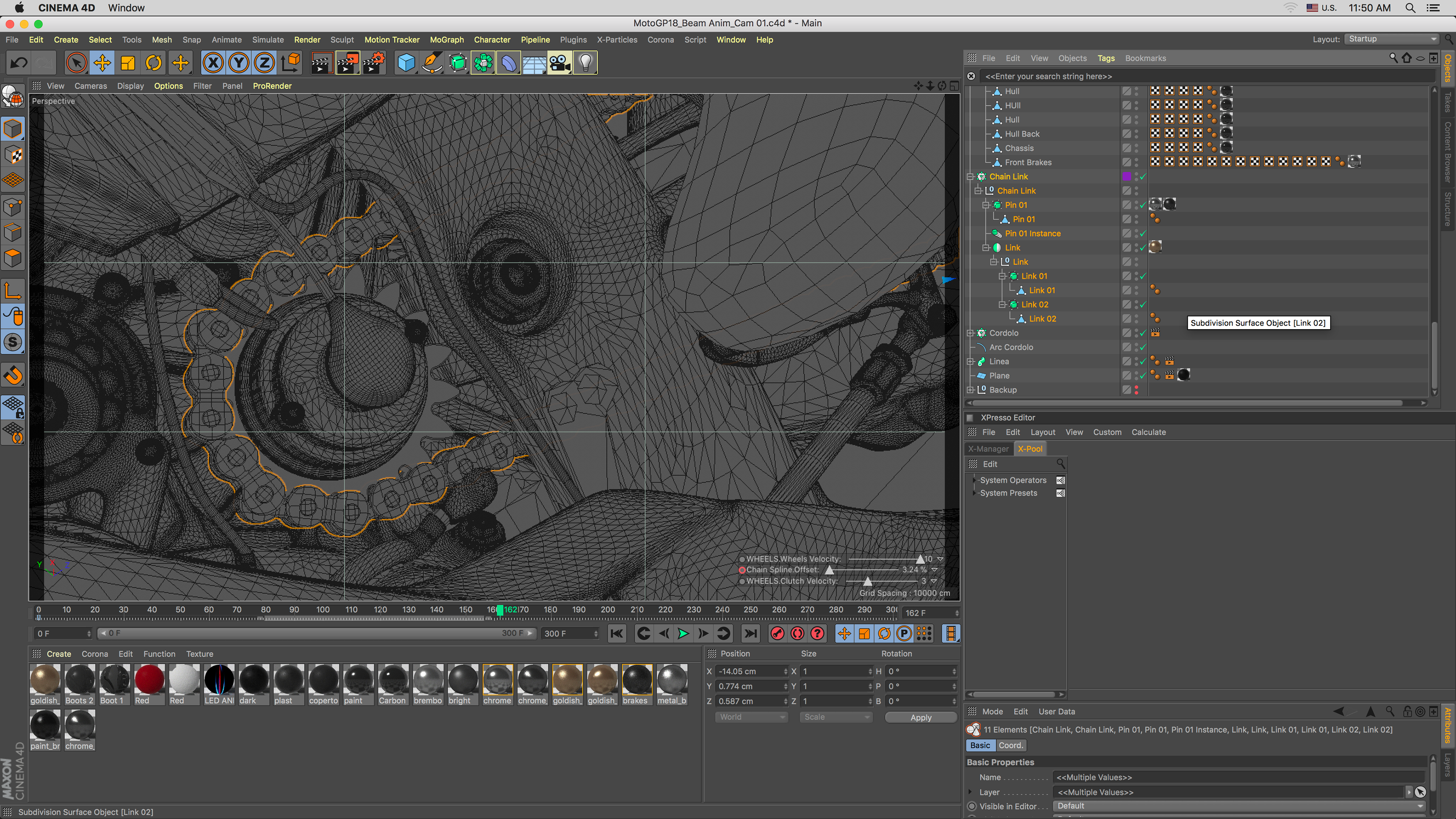Expand the Cordolo object hierarchy
Viewport: 1456px width, 819px height.
click(971, 333)
